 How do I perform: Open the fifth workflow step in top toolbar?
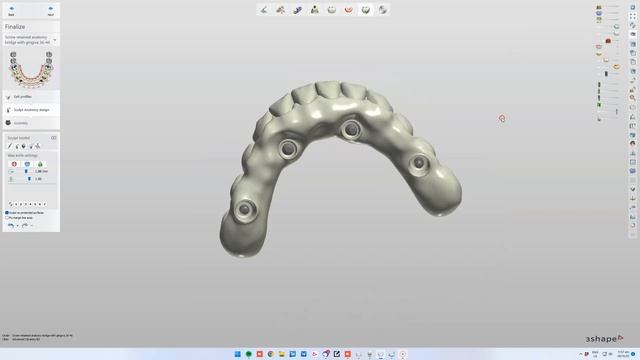332,10
